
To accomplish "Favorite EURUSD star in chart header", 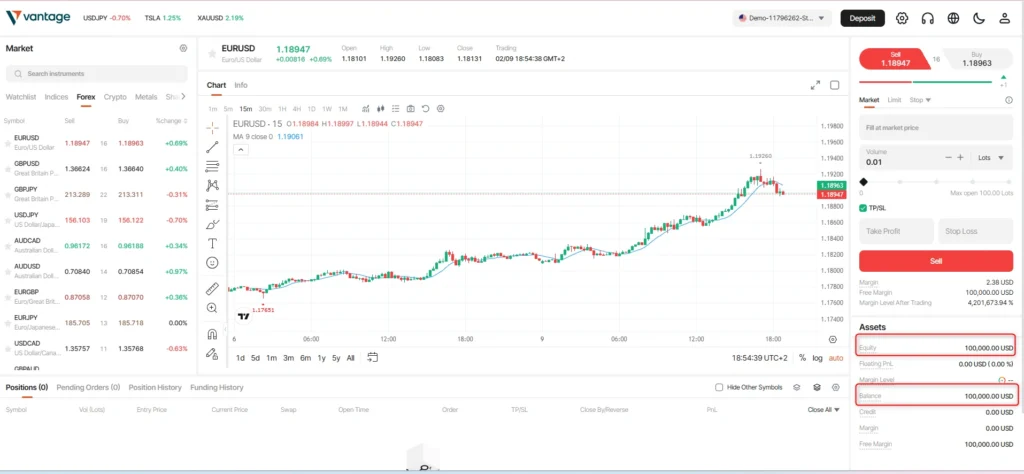I will (x=212, y=54).
